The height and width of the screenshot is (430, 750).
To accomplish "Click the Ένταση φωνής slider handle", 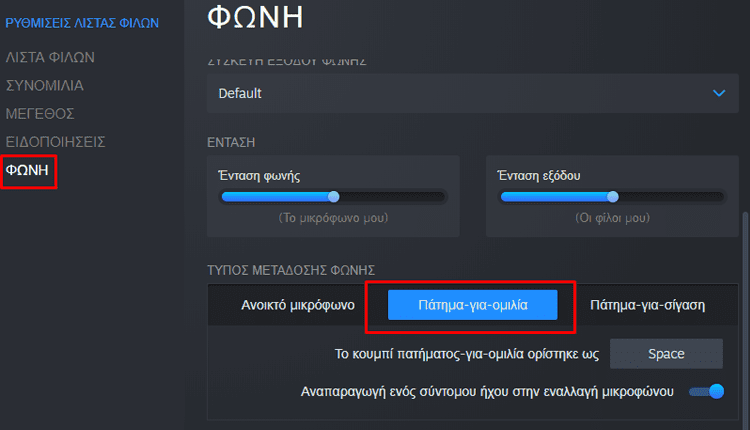I will 333,197.
